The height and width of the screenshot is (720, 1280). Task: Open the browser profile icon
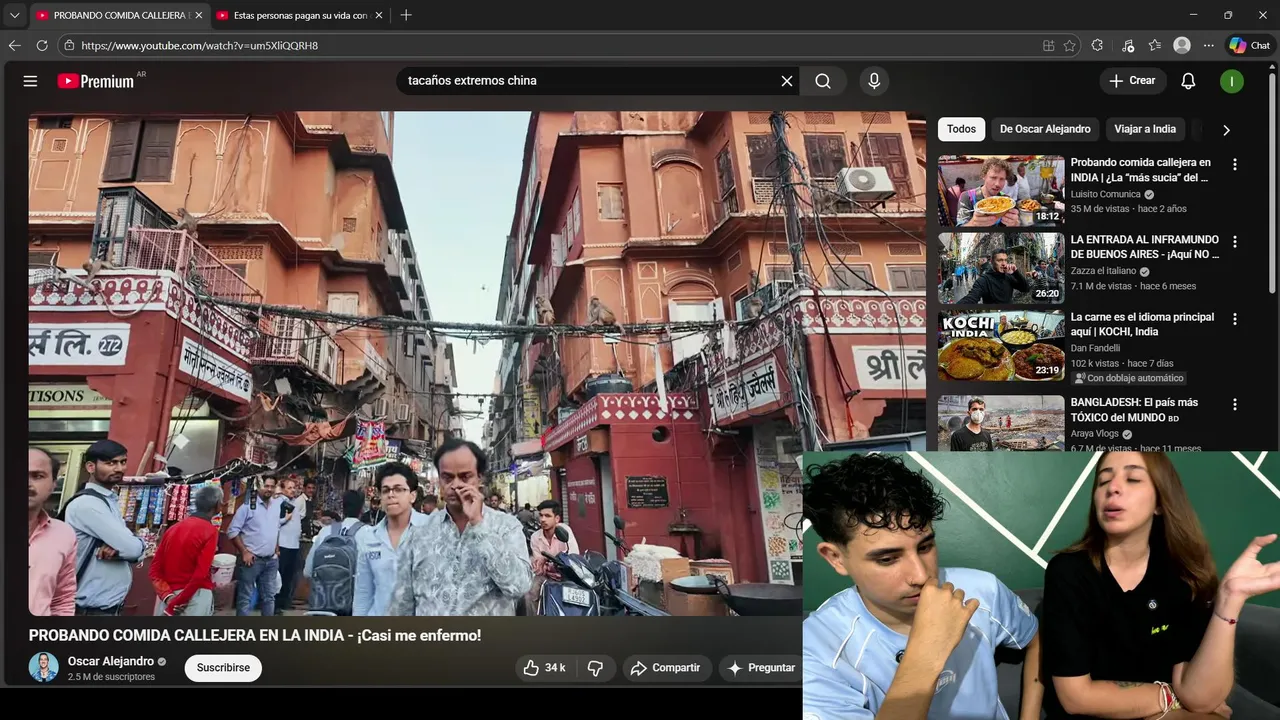point(1182,45)
